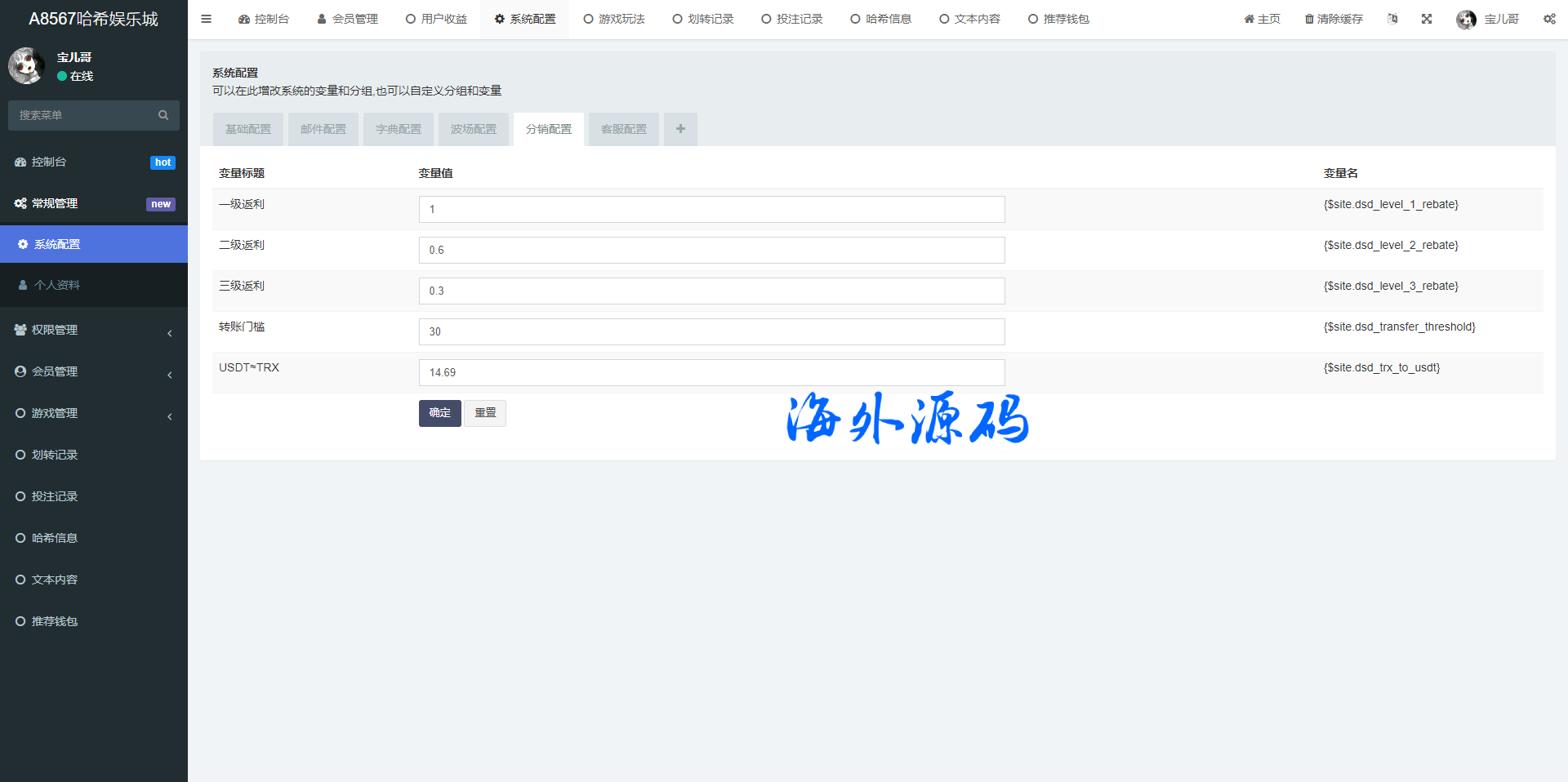1568x782 pixels.
Task: Expand the 会员管理 sidebar menu
Action: [x=93, y=371]
